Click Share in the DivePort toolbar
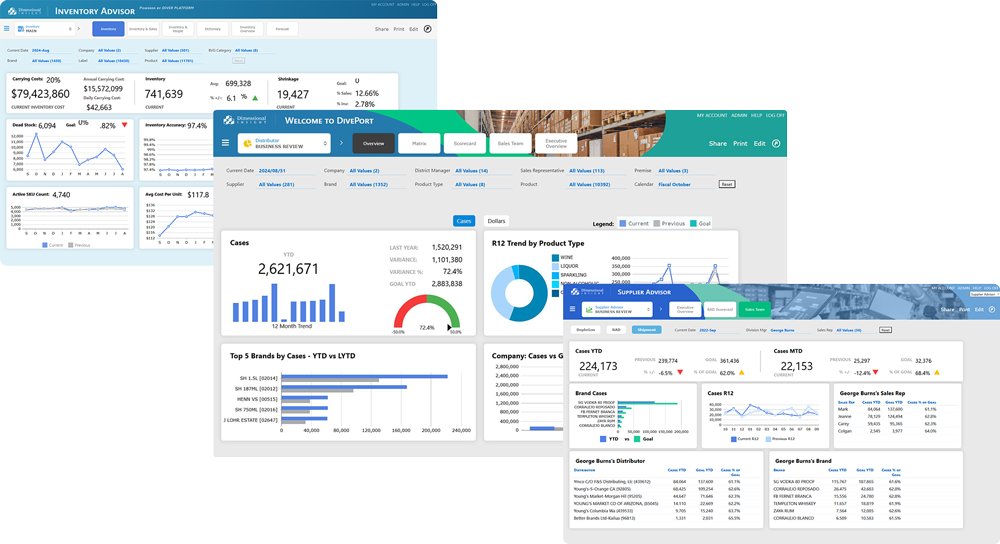 point(717,143)
